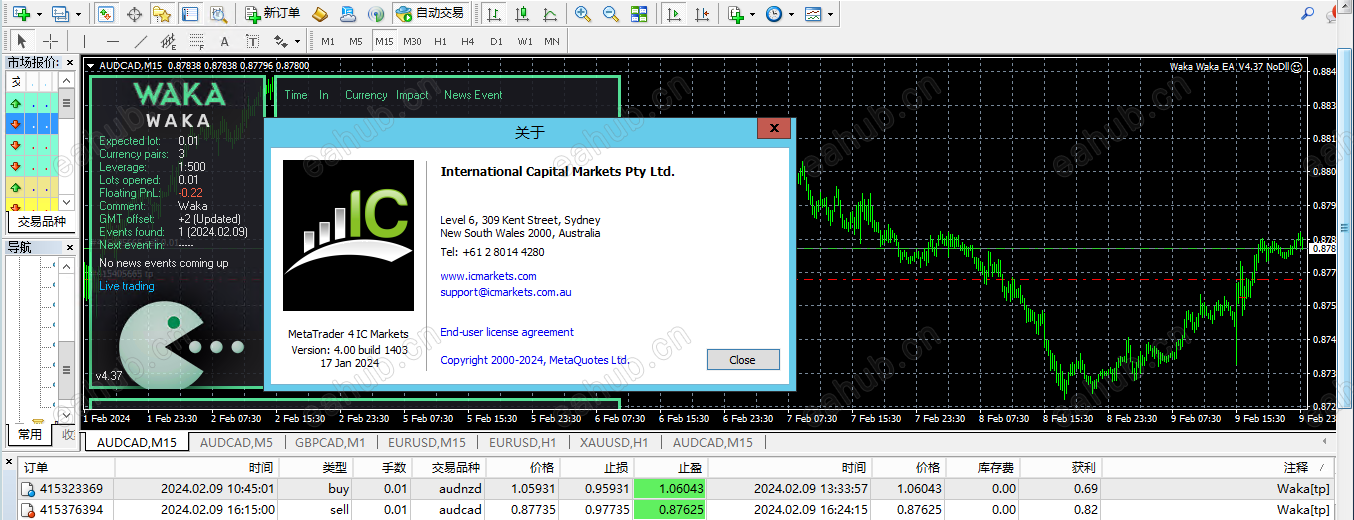
Task: Draw a vertical line tool
Action: [85, 41]
